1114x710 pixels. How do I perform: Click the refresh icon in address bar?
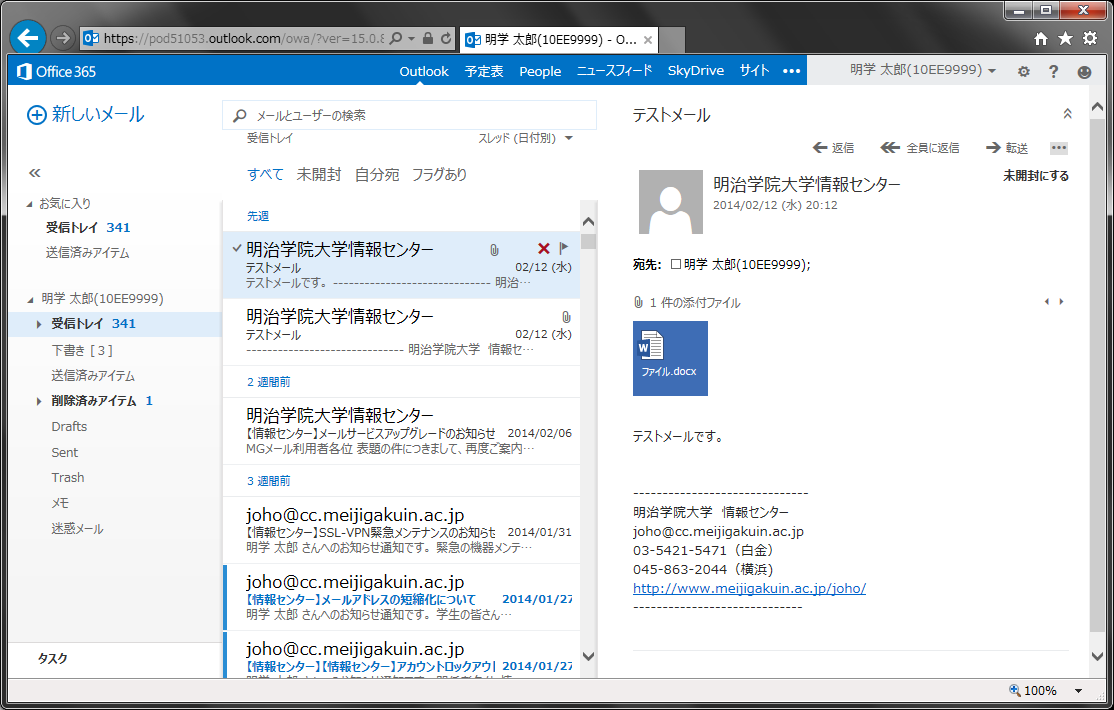click(445, 38)
